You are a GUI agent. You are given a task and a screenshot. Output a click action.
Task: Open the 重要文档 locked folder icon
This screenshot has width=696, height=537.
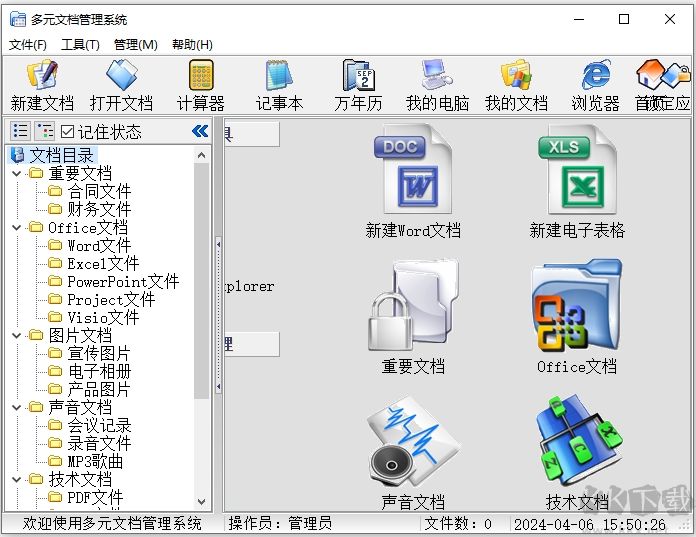tap(413, 305)
